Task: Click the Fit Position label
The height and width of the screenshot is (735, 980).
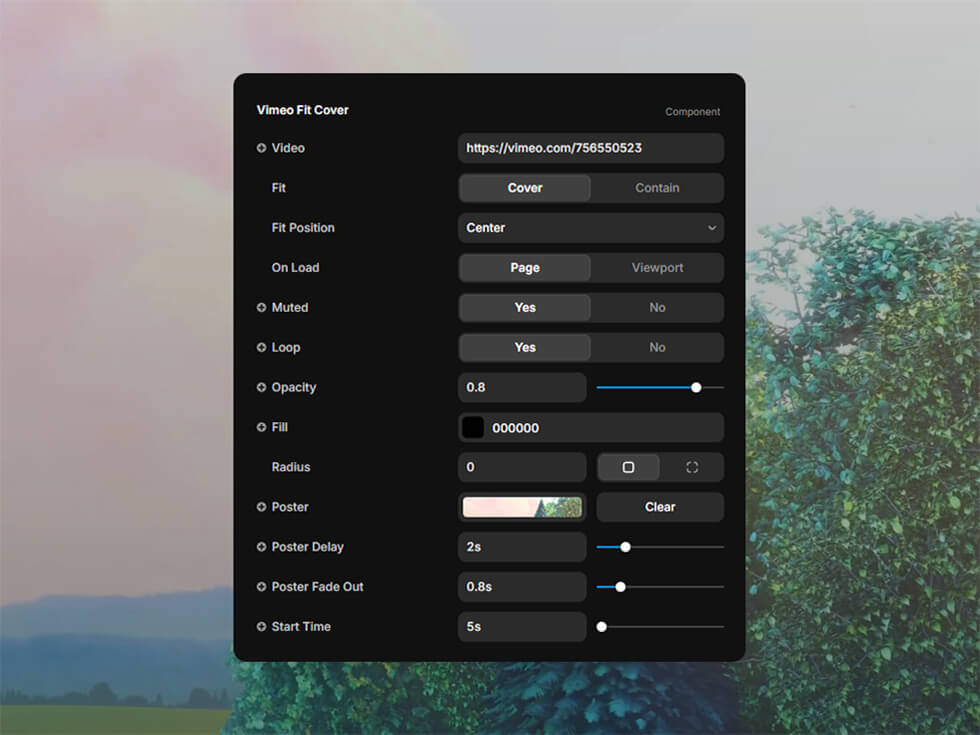Action: click(x=303, y=228)
